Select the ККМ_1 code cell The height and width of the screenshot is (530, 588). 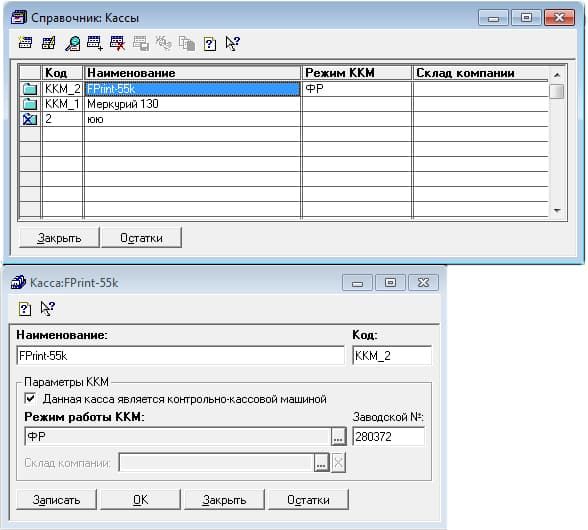(x=62, y=104)
